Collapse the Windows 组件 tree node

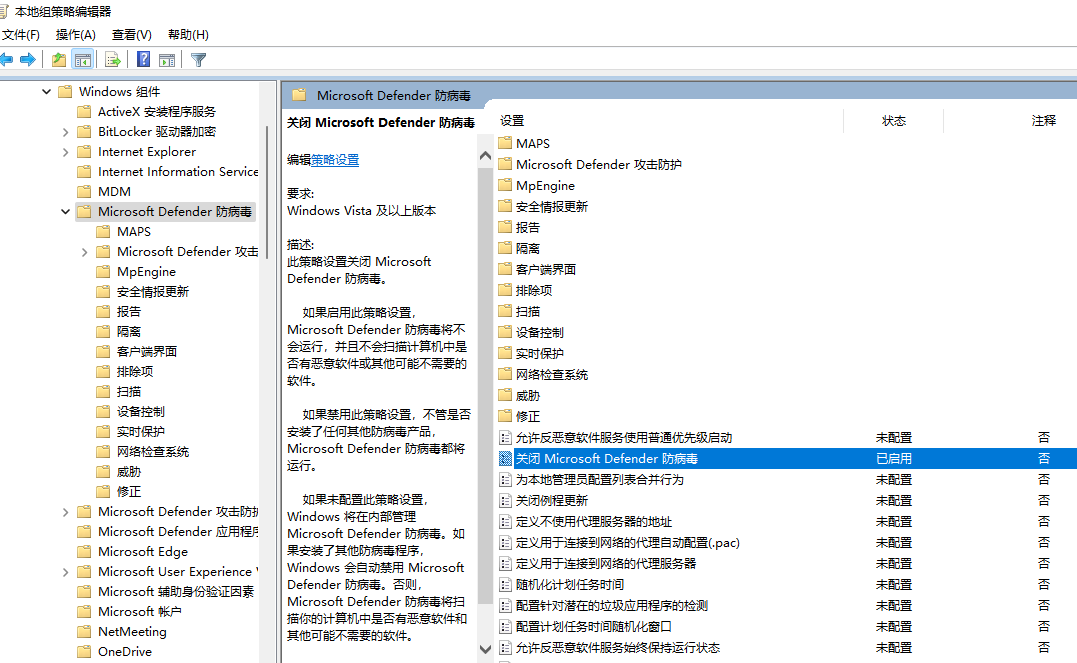point(46,91)
